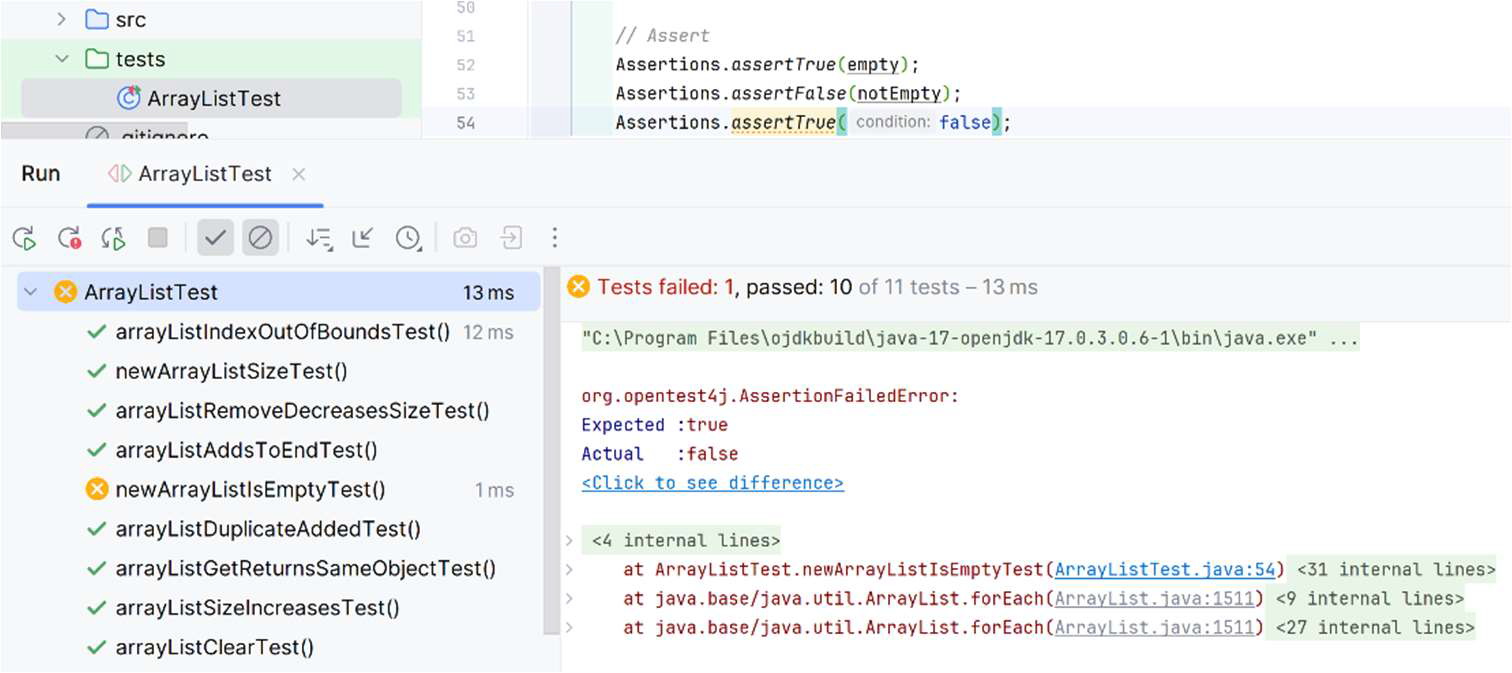Screen dimensions: 1512x673
Task: Open the test history clock menu
Action: pos(408,238)
